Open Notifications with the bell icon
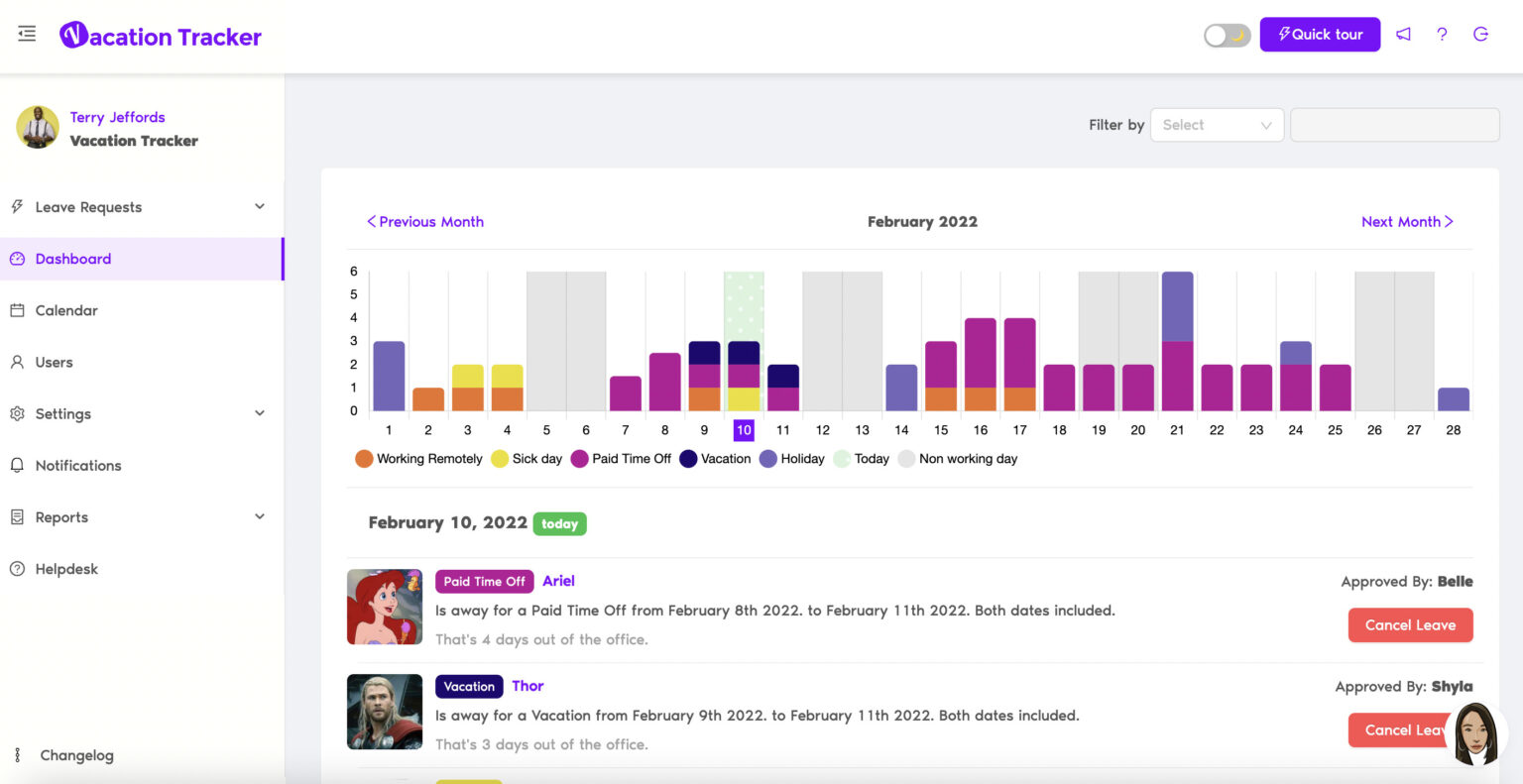The image size is (1523, 784). 17,465
